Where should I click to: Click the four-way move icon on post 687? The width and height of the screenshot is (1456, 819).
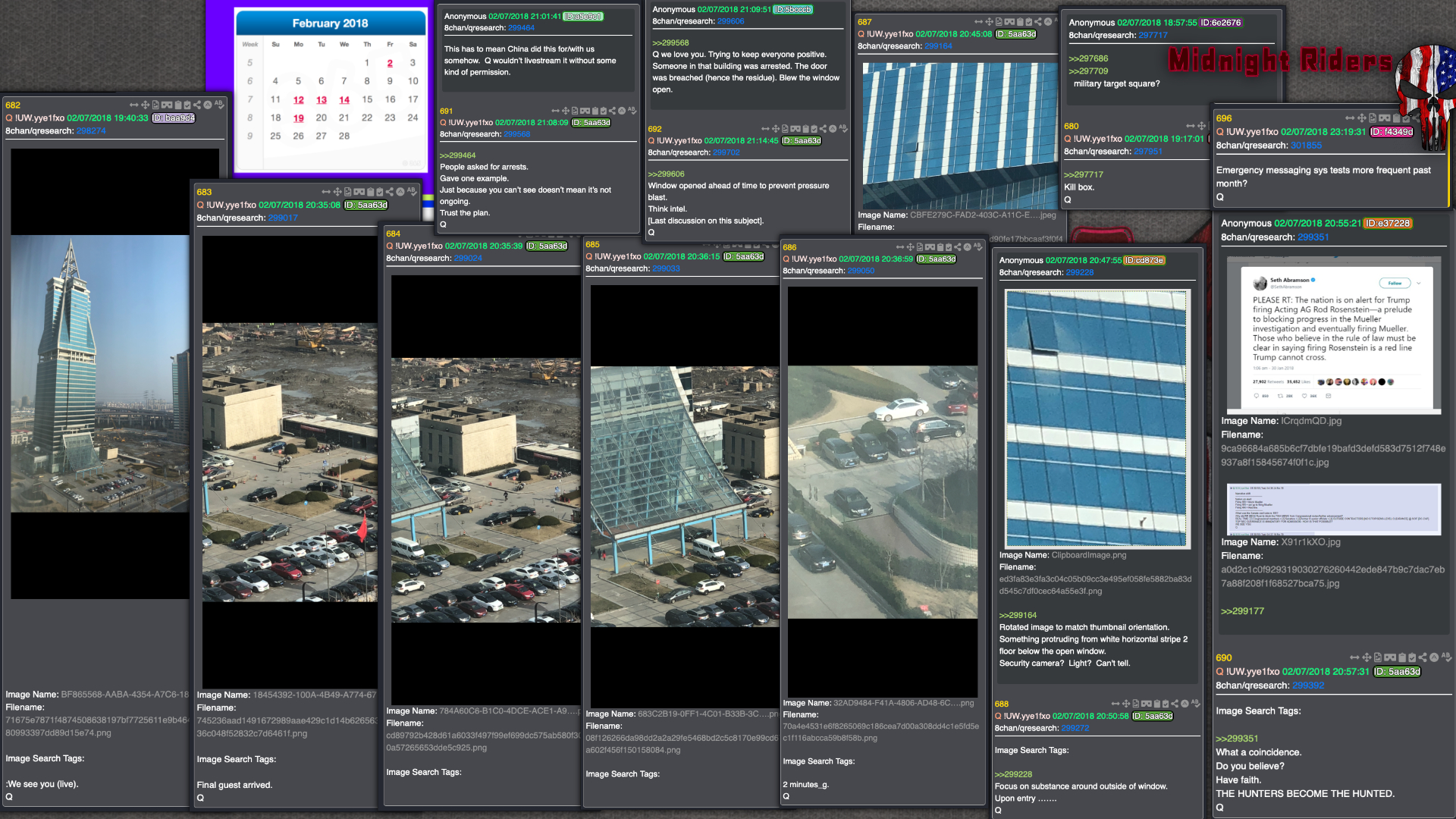(x=989, y=21)
